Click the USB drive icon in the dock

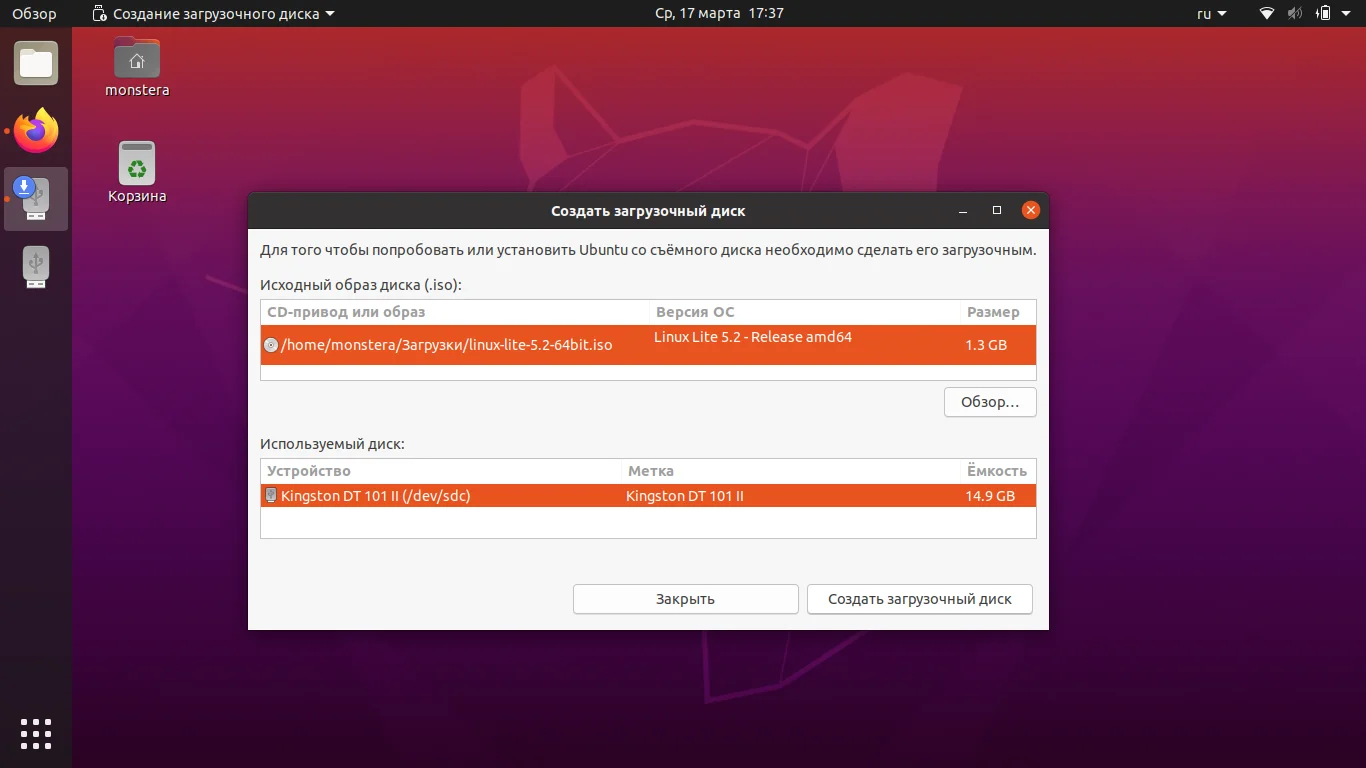tap(36, 266)
